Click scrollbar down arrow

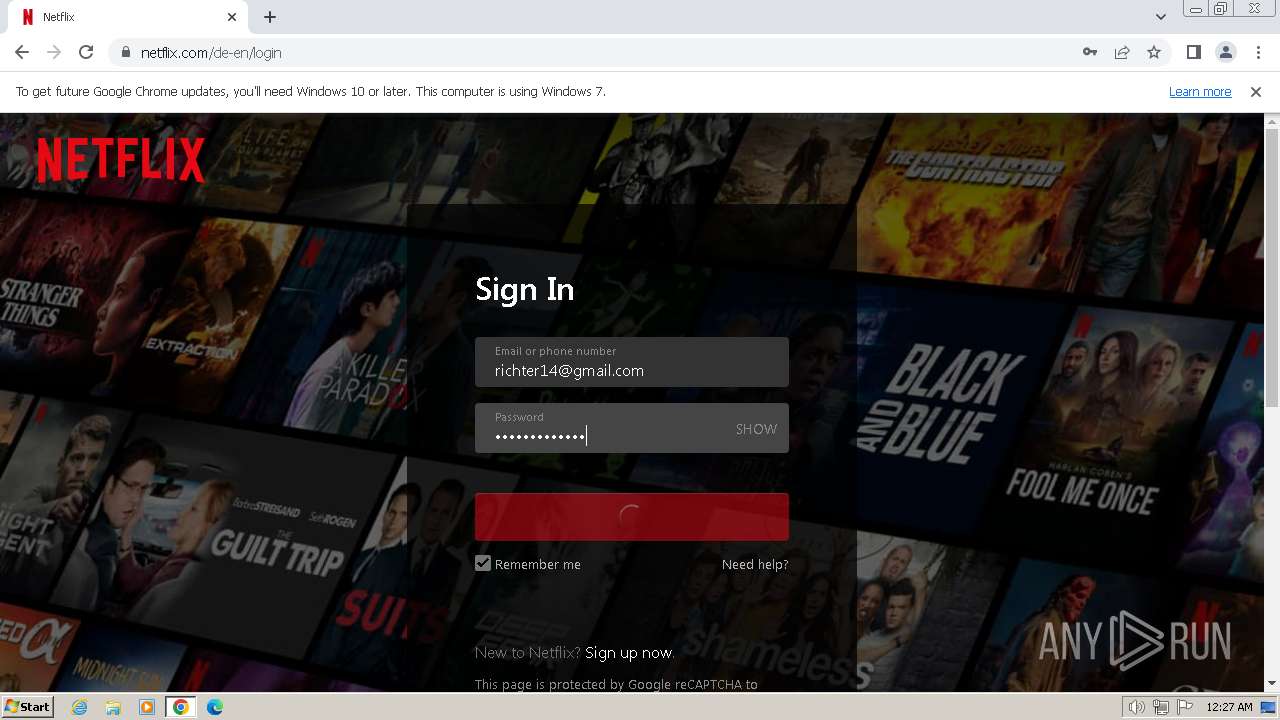[x=1272, y=684]
